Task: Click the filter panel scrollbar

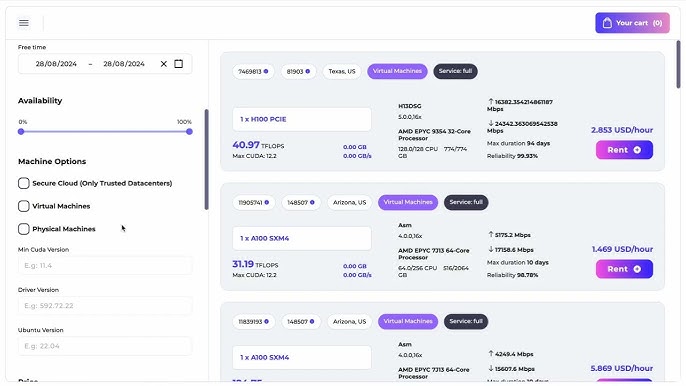Action: point(206,159)
